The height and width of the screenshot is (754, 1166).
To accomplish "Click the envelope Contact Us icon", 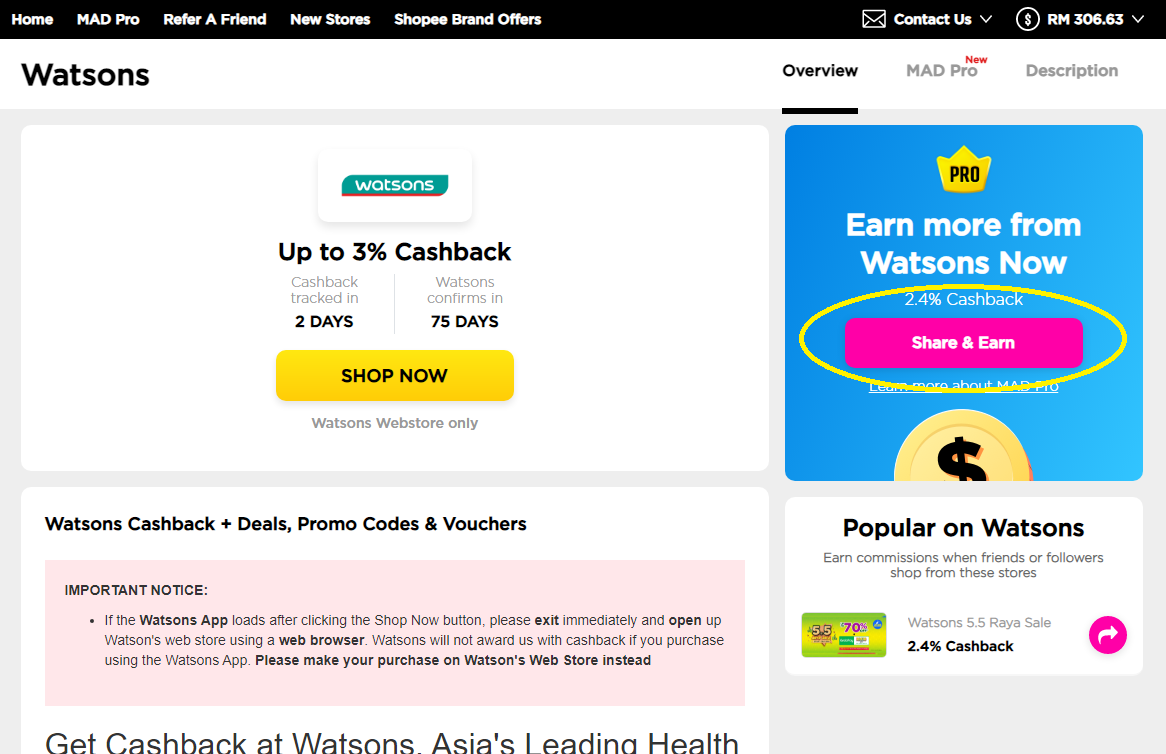I will [874, 19].
